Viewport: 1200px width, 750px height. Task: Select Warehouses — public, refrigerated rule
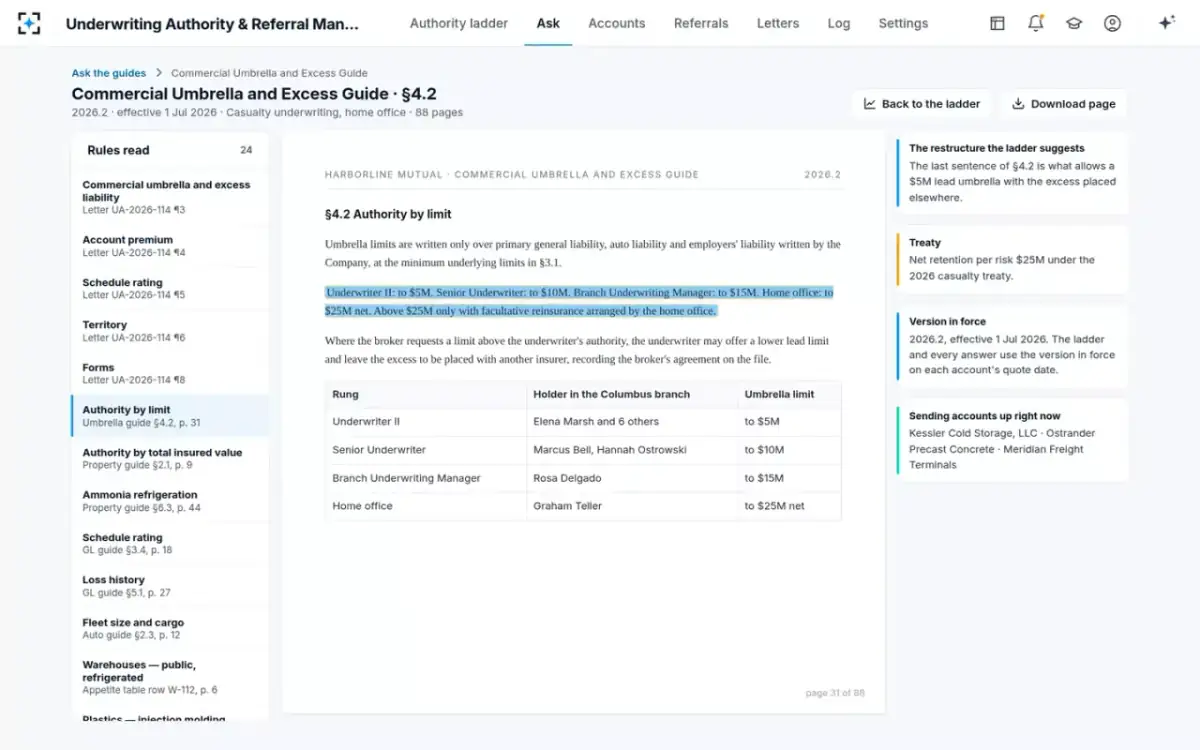[169, 677]
